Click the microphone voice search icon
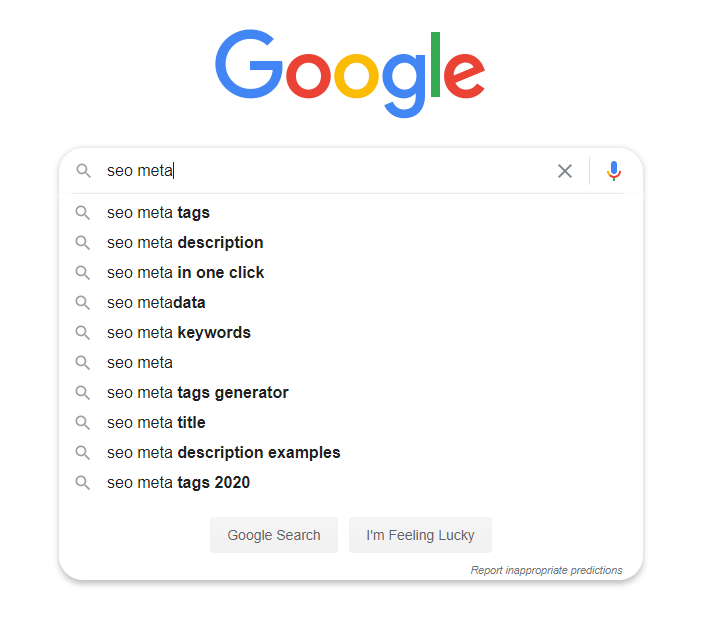The image size is (712, 625). click(x=613, y=171)
